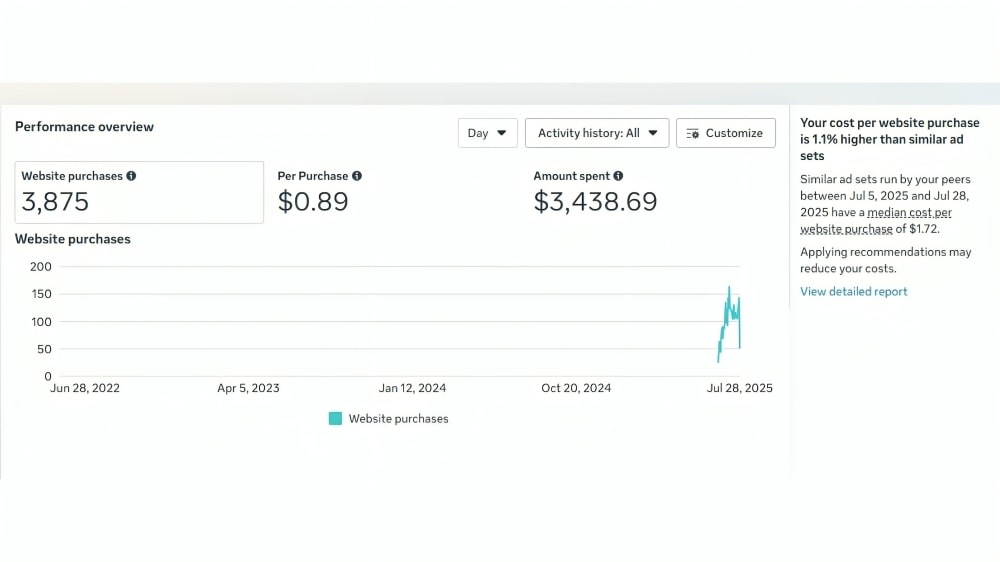The width and height of the screenshot is (1000, 562).
Task: Click the Jan 12, 2024 axis date
Action: pyautogui.click(x=412, y=388)
